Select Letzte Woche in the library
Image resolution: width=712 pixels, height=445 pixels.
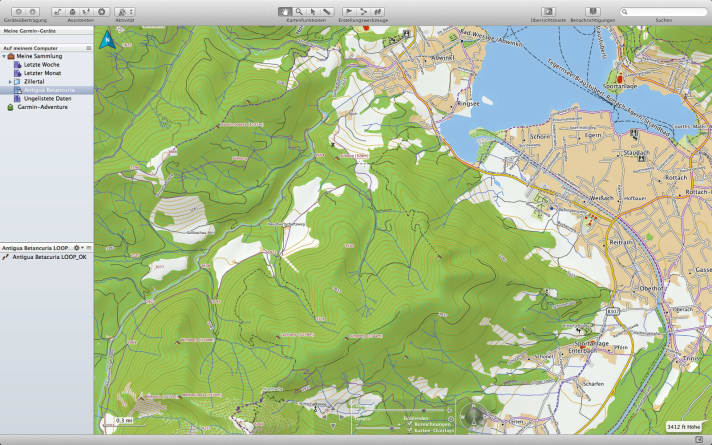click(42, 64)
